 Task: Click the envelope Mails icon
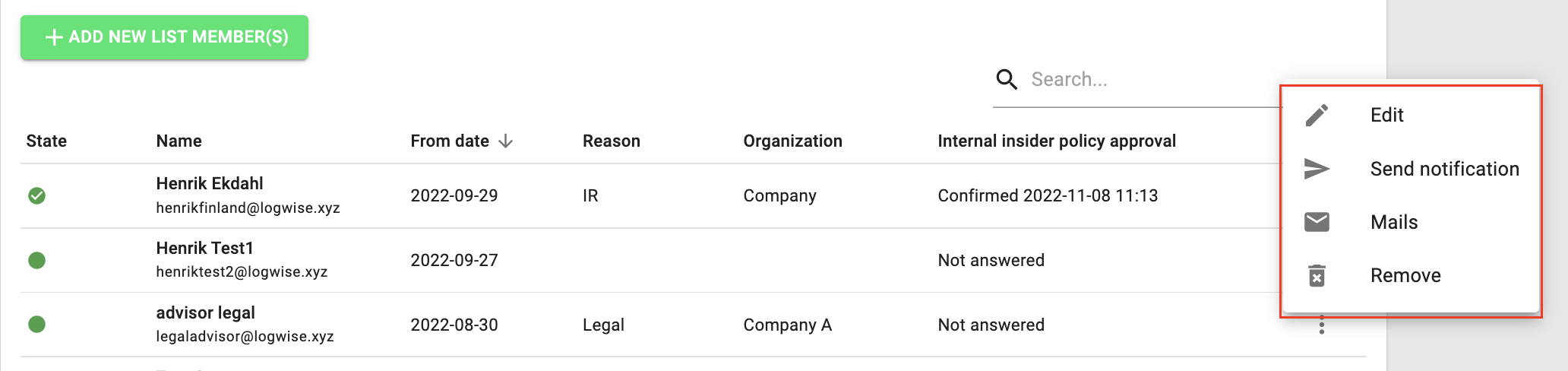(1317, 222)
